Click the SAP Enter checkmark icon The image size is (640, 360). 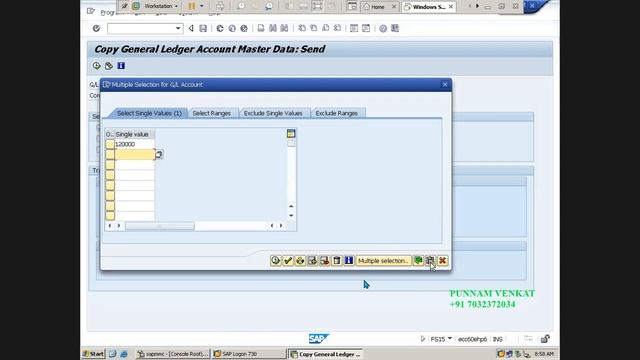[96, 28]
